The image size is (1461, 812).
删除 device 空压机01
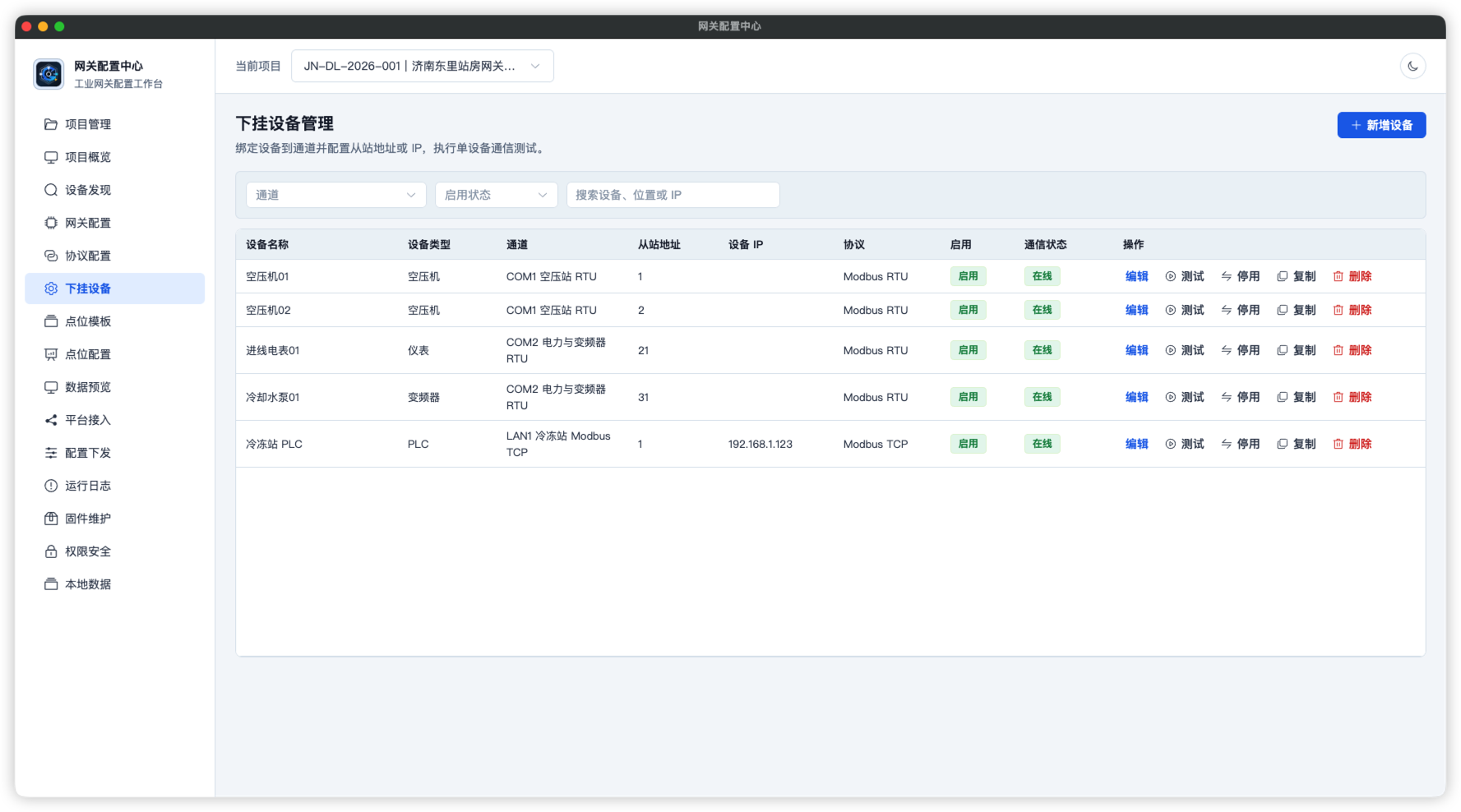coord(1352,276)
